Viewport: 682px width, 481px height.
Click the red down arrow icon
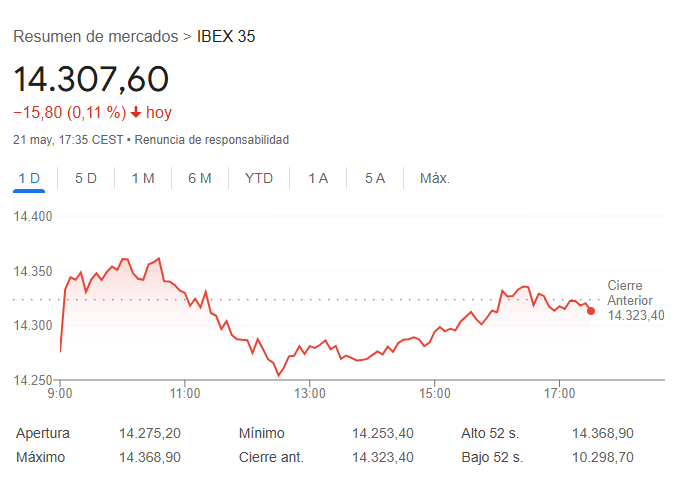coord(136,112)
